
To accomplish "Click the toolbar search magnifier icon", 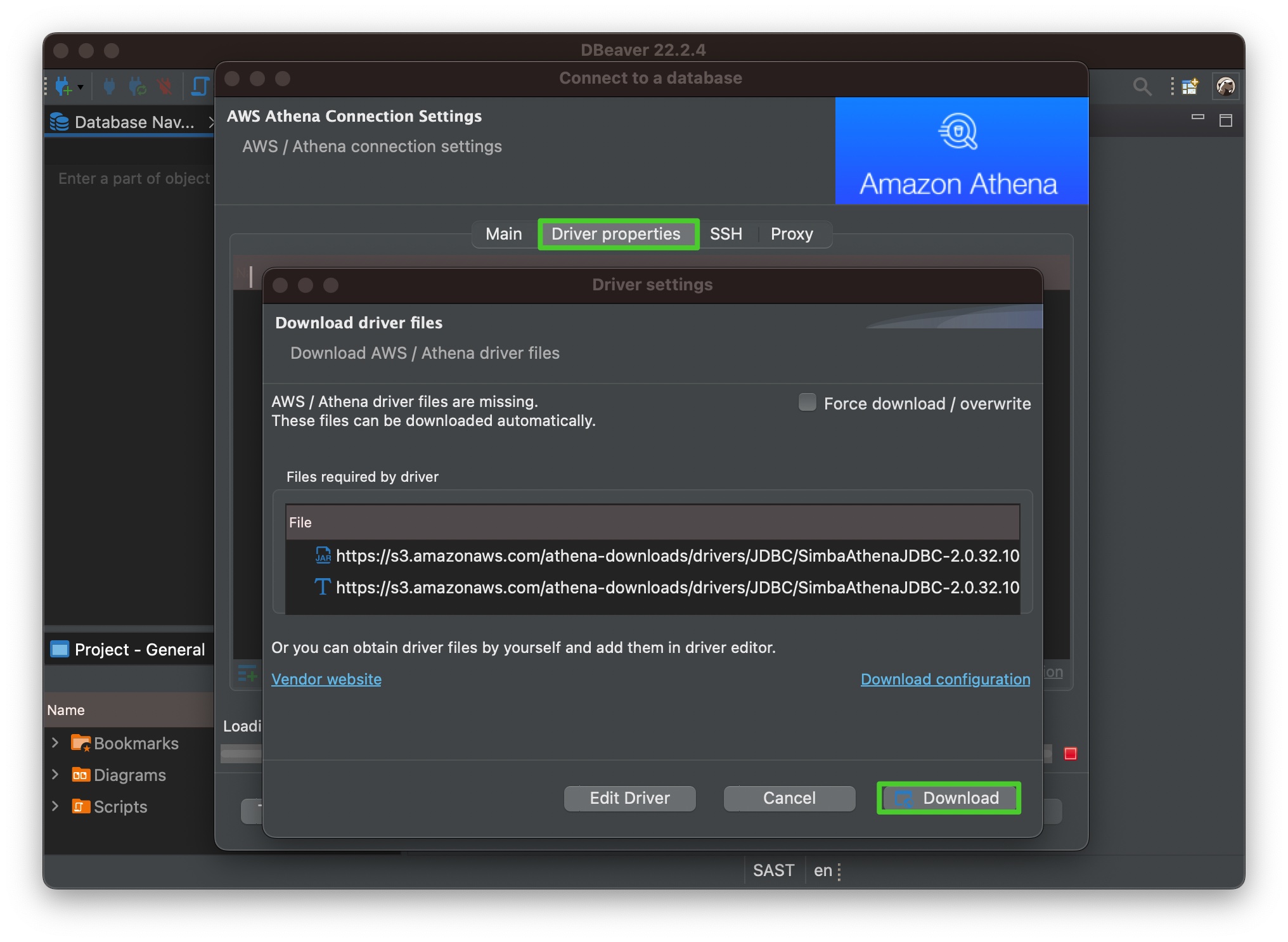I will pyautogui.click(x=1142, y=86).
